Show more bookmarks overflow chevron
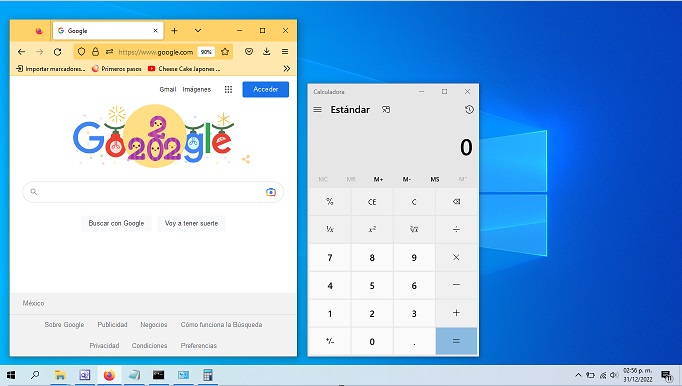Viewport: 682px width, 386px height. point(287,68)
